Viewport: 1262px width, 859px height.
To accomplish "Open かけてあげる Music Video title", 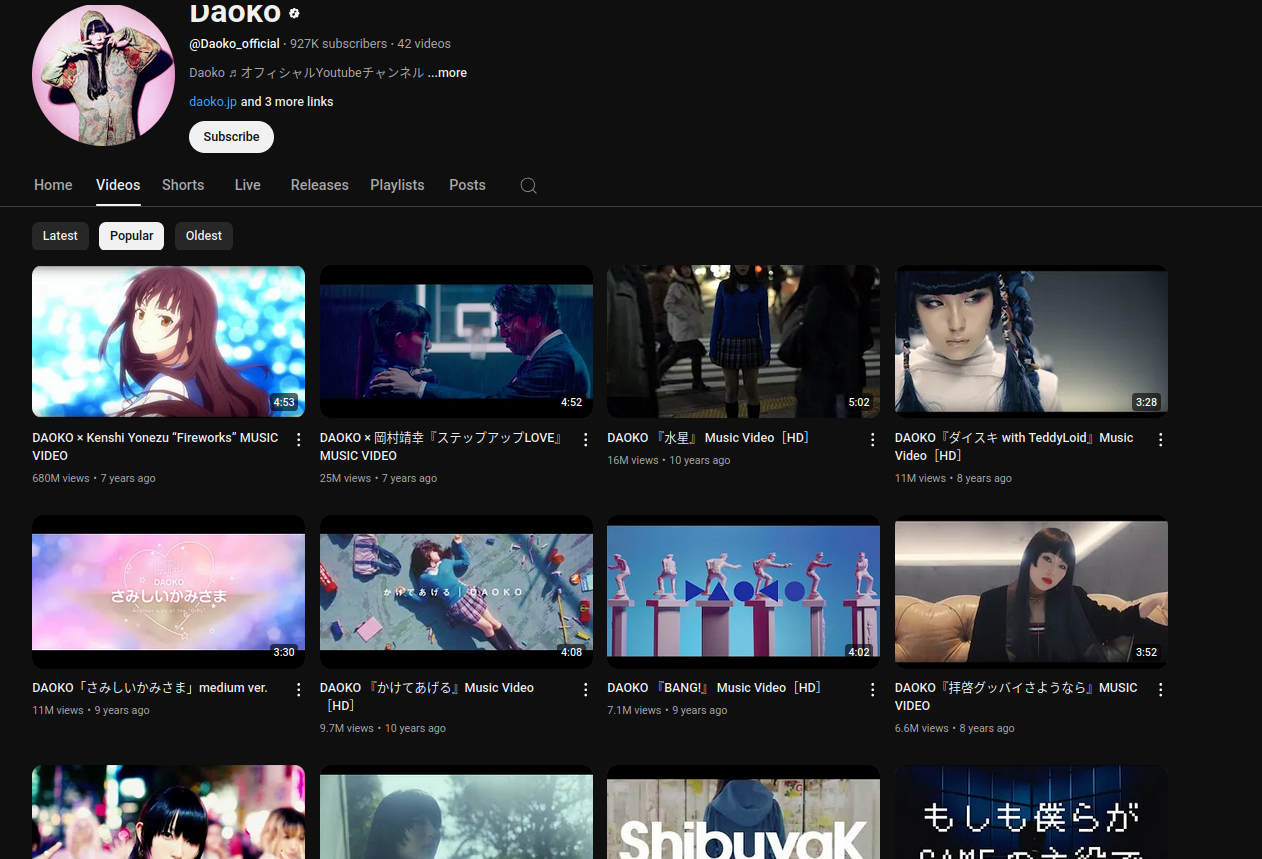I will click(x=427, y=697).
